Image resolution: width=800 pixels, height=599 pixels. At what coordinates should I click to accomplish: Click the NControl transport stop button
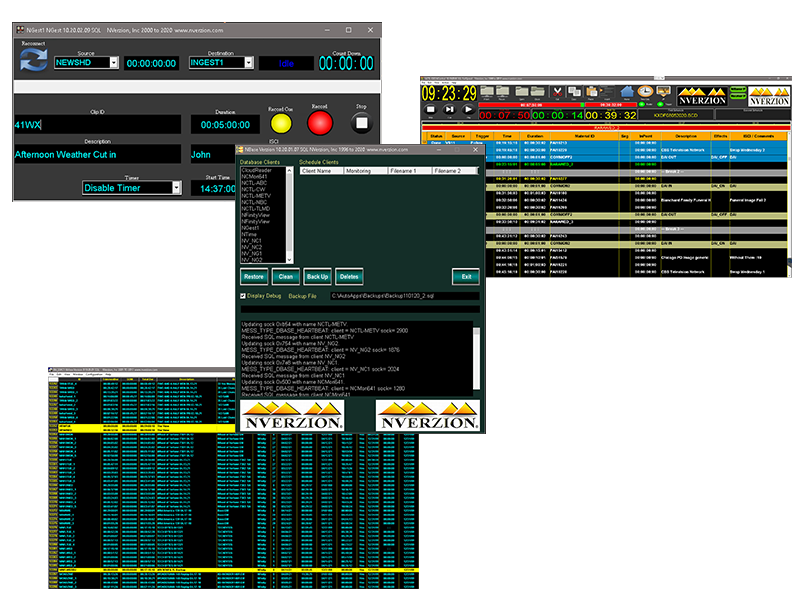coord(430,109)
